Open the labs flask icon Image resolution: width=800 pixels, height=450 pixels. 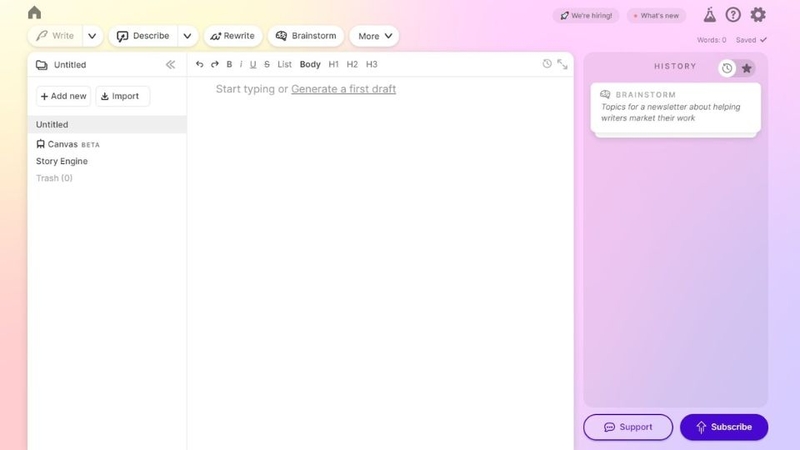[x=710, y=15]
